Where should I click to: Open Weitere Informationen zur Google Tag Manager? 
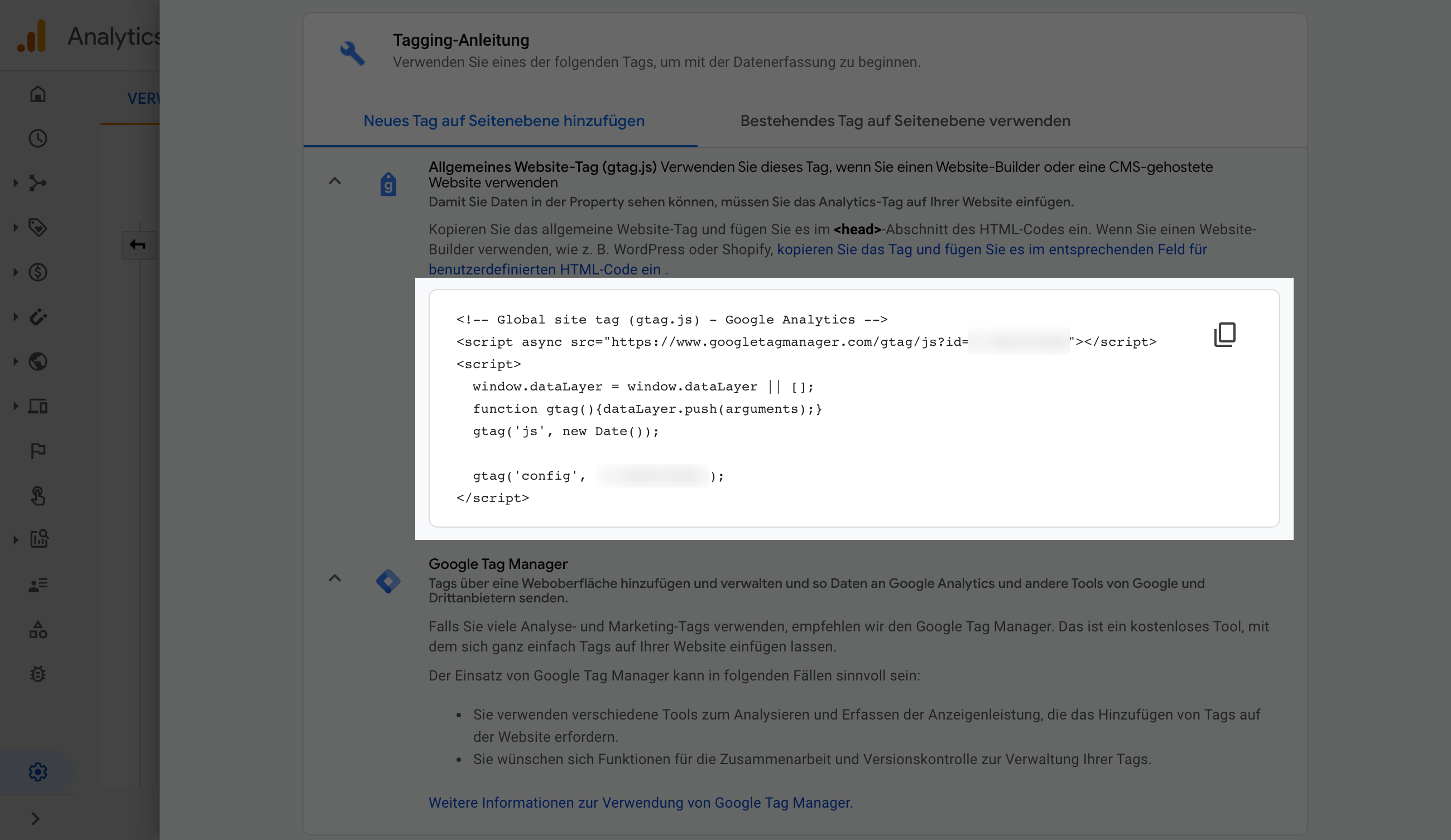click(640, 803)
